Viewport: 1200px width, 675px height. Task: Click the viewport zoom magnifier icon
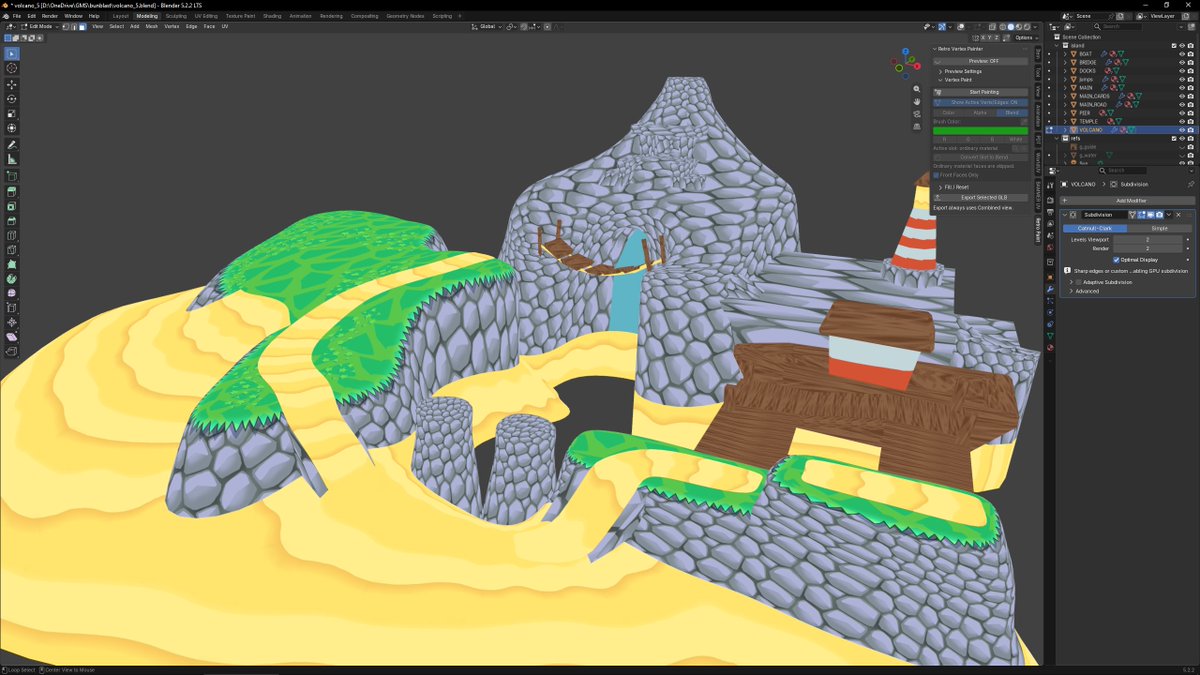click(x=917, y=89)
